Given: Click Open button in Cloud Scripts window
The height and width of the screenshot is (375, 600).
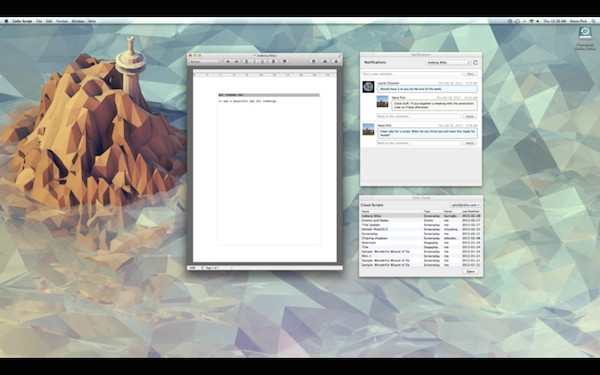Looking at the screenshot, I should tap(470, 271).
